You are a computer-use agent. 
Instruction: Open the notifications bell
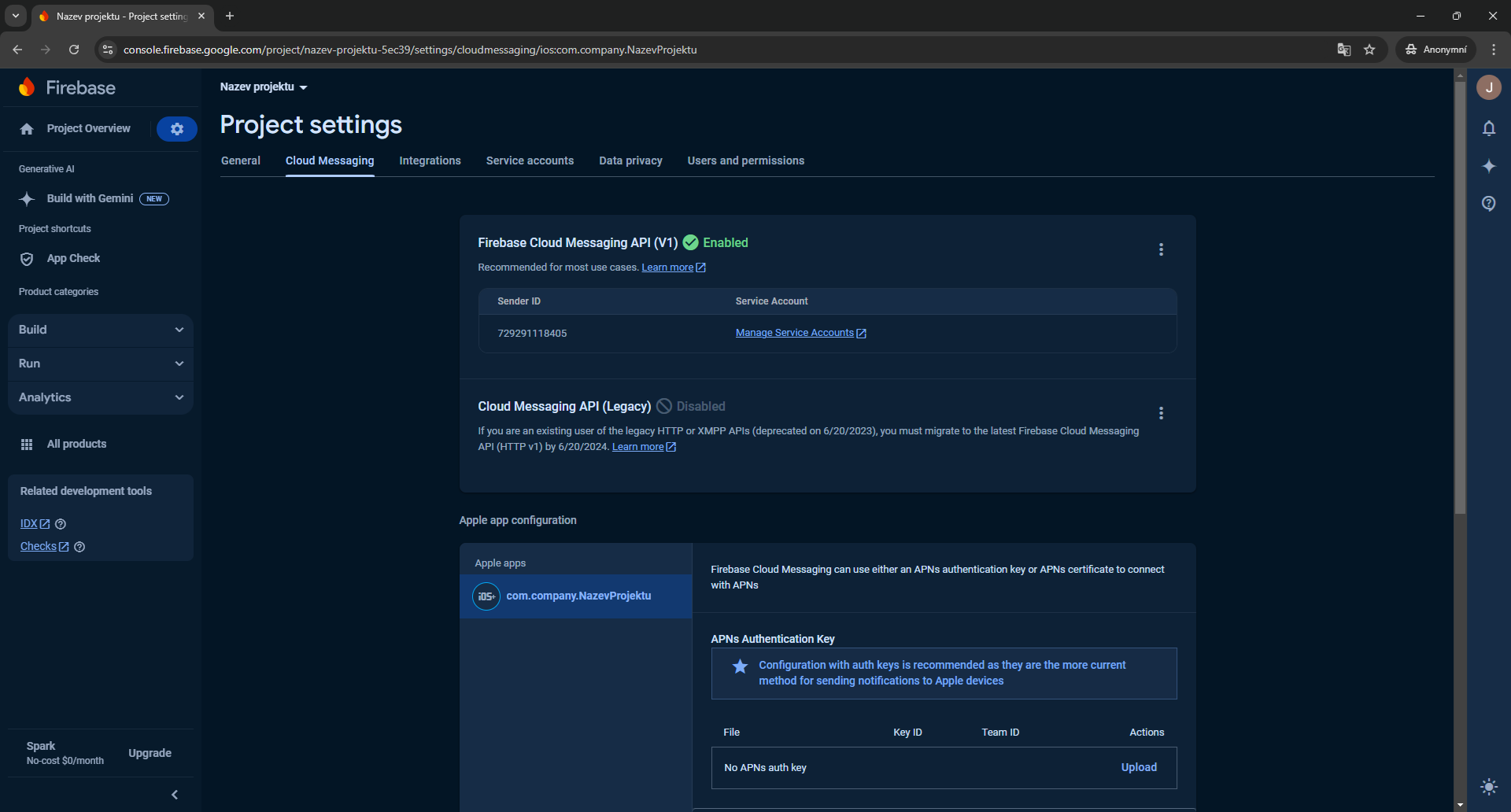pyautogui.click(x=1488, y=128)
